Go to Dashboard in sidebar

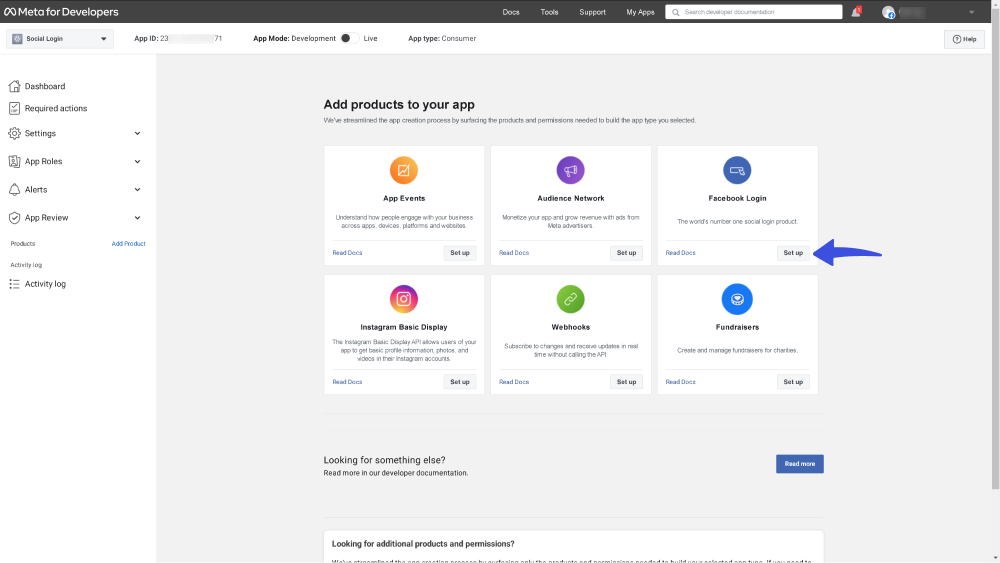45,86
